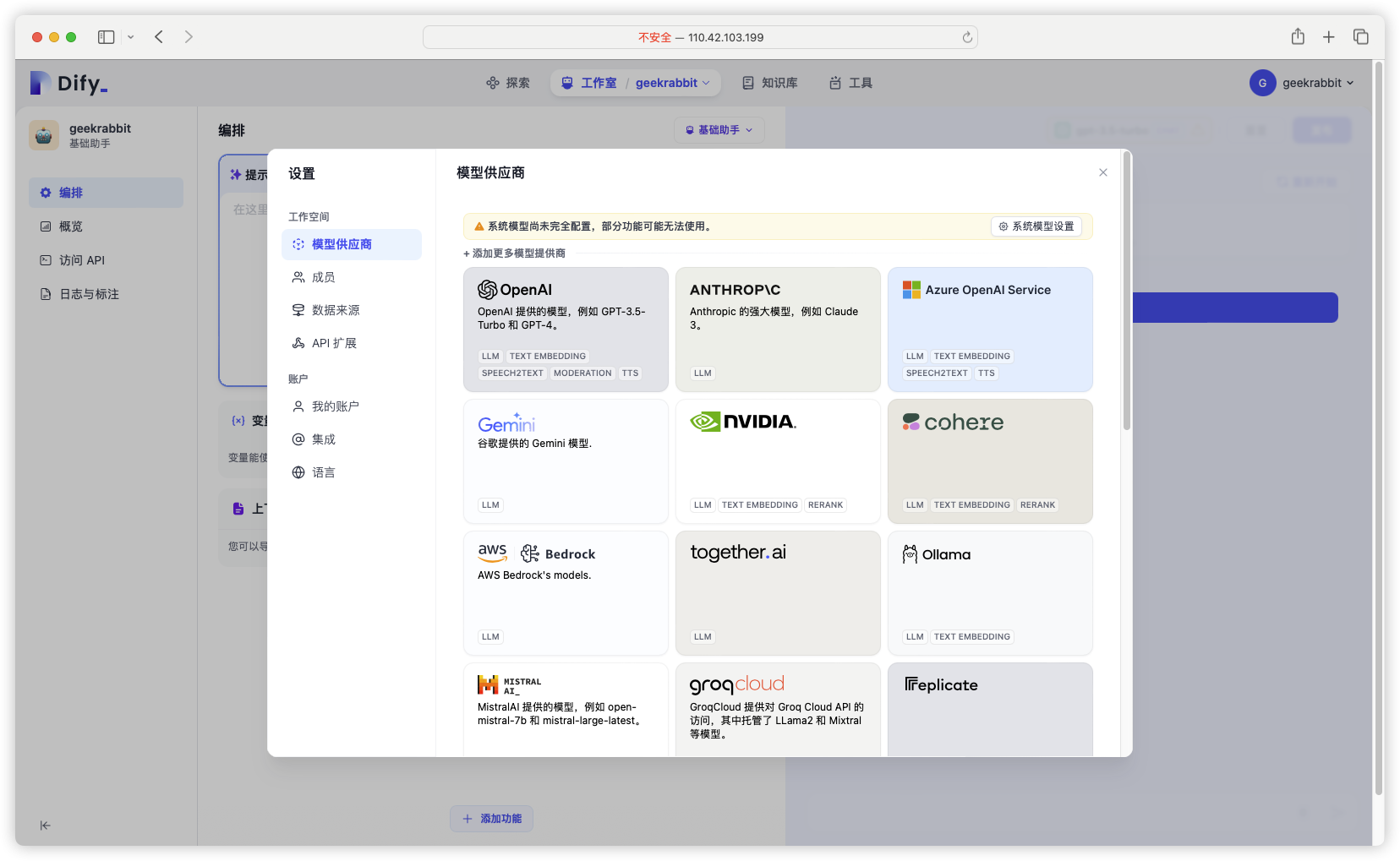Reload the page in Safari
This screenshot has height=861, width=1400.
click(967, 37)
